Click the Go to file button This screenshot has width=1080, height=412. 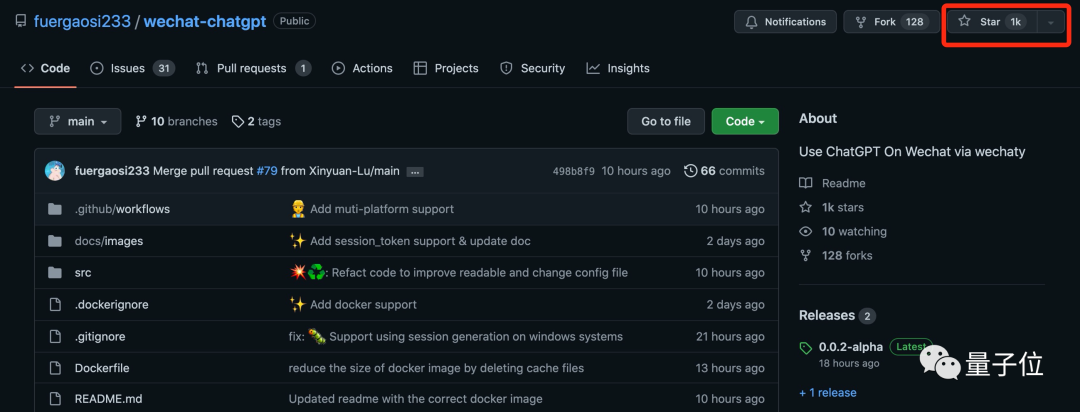(x=665, y=121)
